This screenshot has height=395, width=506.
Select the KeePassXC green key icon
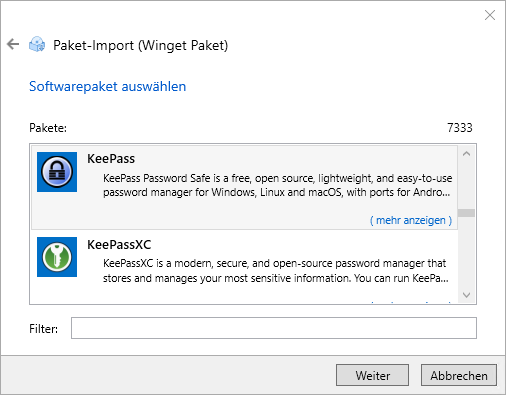57,257
